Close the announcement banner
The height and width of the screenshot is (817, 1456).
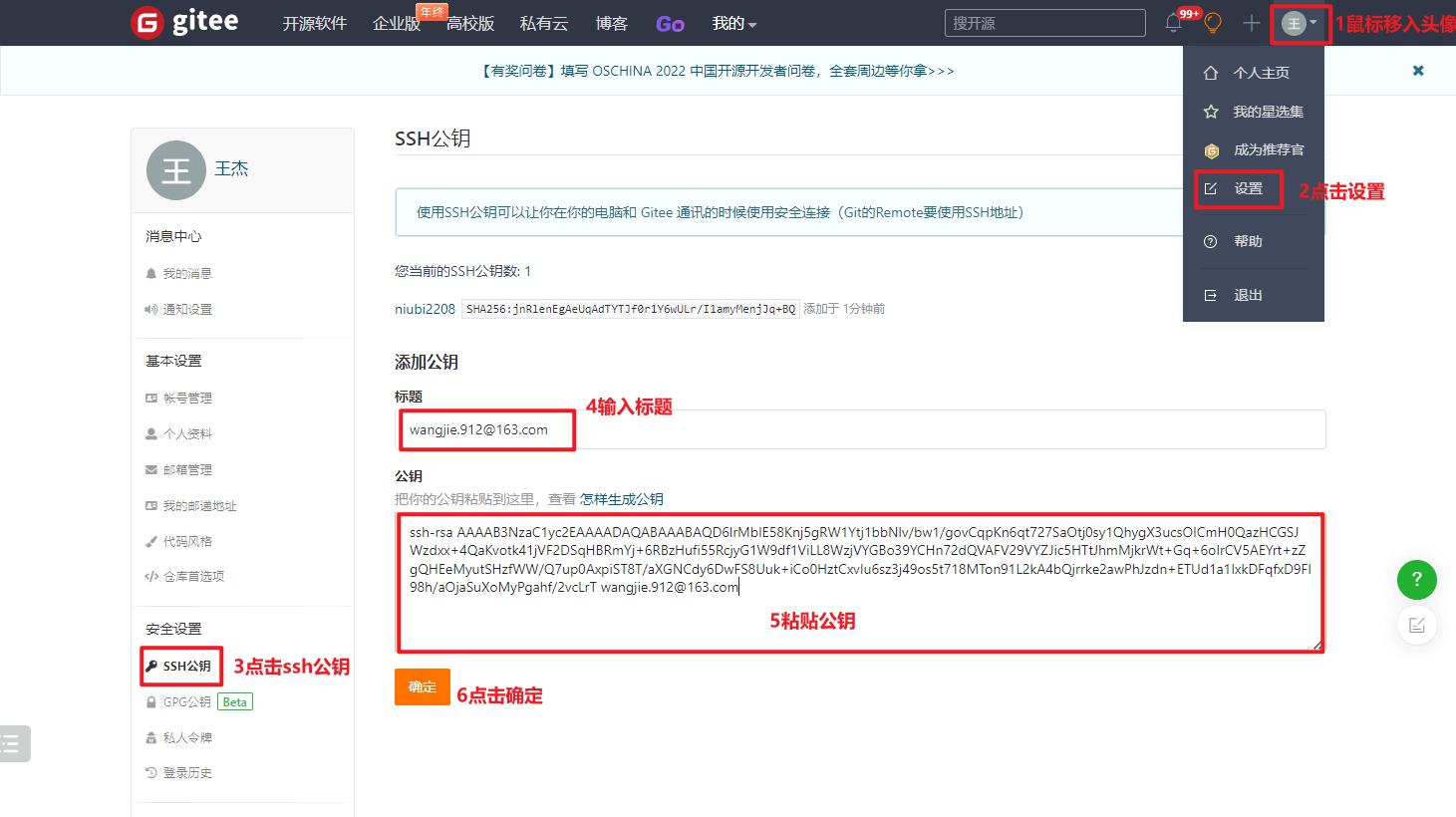[x=1418, y=71]
